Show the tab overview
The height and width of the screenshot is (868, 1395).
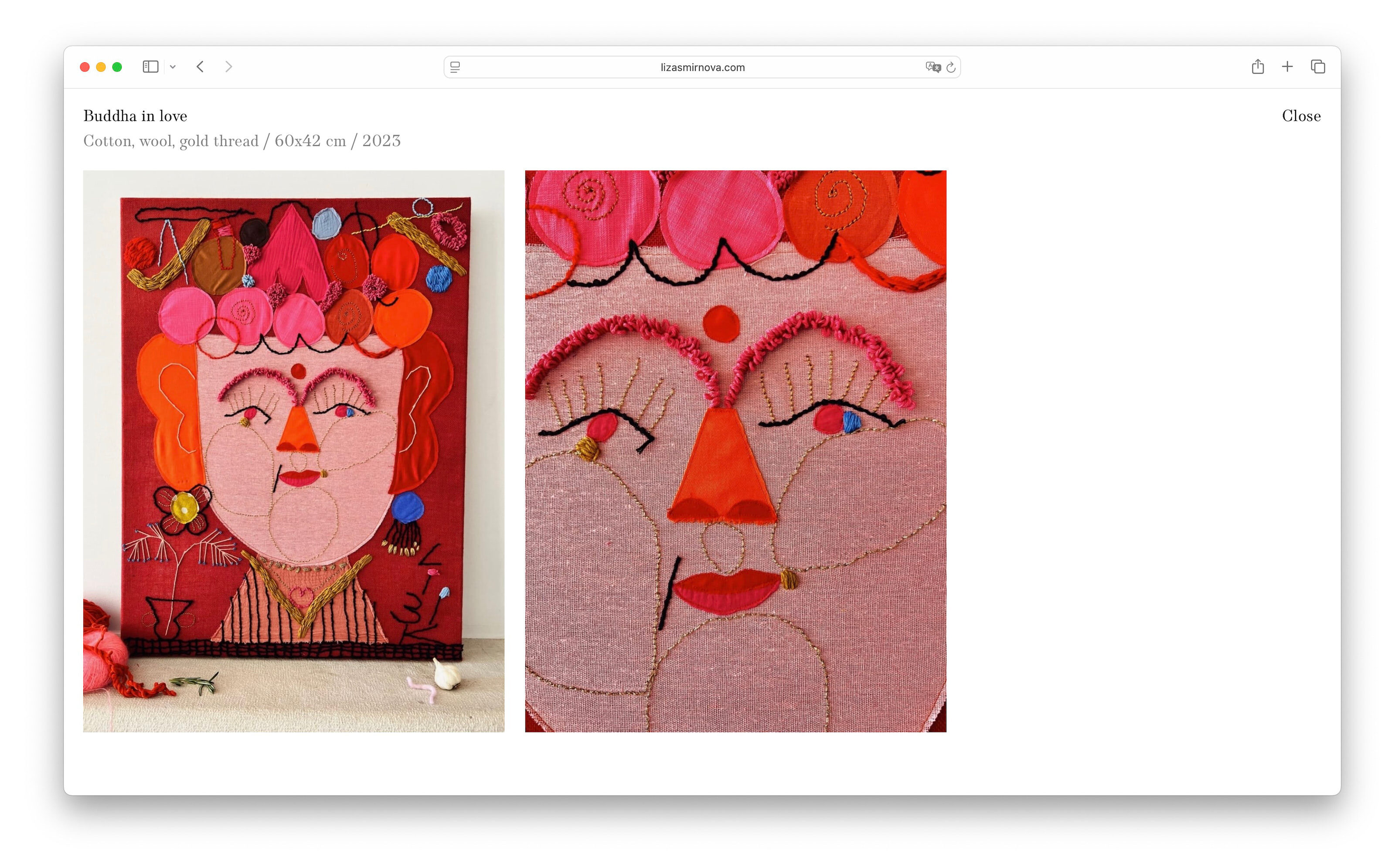[1317, 67]
